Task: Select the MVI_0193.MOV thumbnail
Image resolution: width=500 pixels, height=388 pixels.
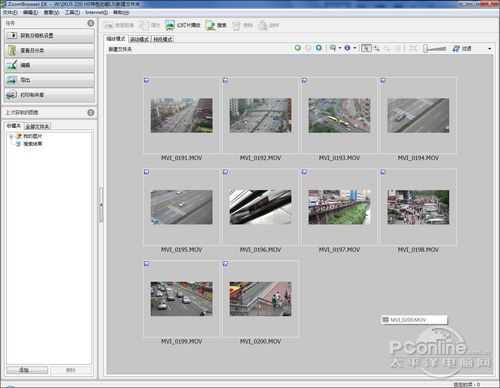Action: tap(339, 115)
